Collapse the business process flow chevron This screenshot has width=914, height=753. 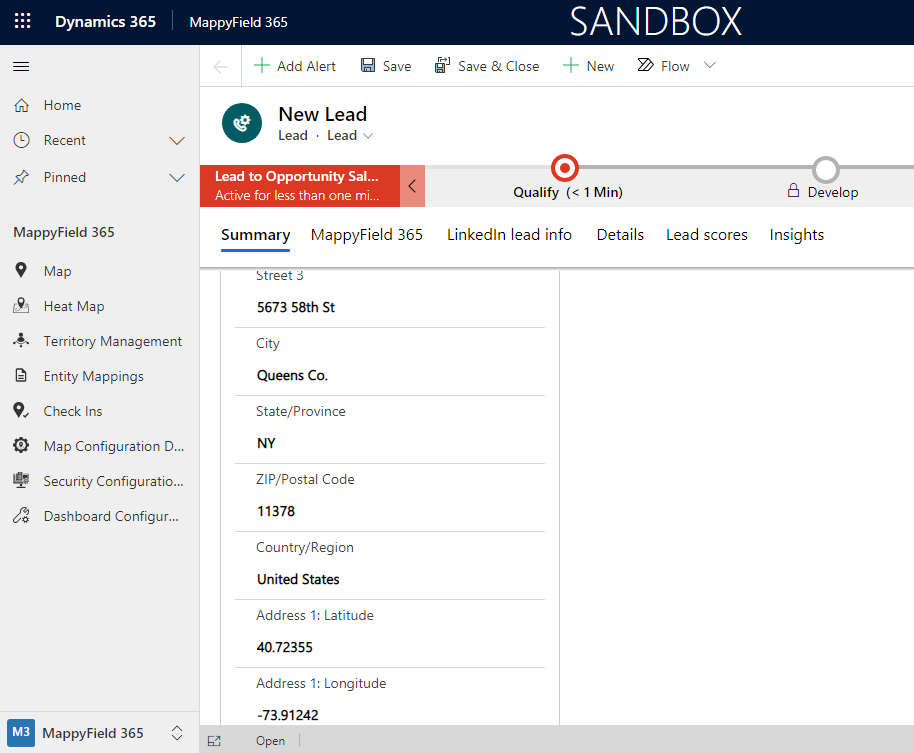pyautogui.click(x=412, y=186)
